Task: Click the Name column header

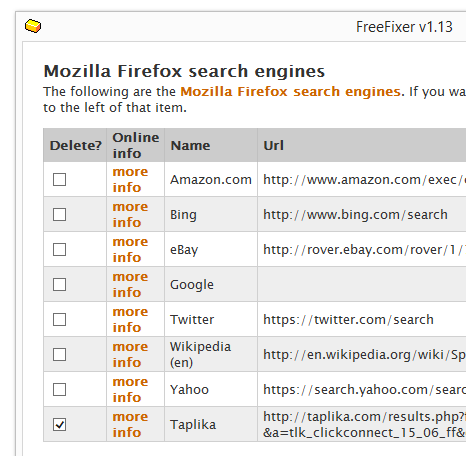Action: click(x=190, y=145)
